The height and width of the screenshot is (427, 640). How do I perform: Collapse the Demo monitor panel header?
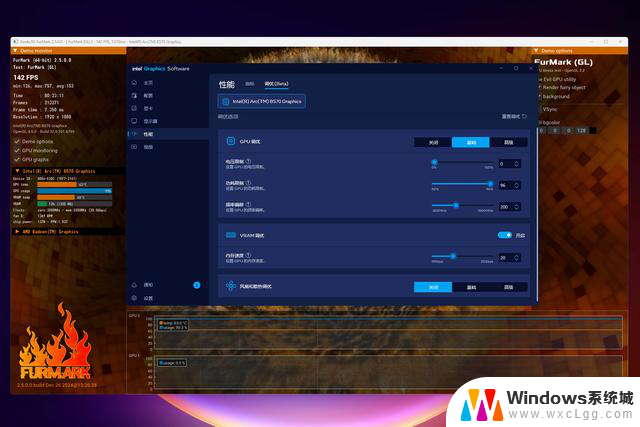(68, 51)
